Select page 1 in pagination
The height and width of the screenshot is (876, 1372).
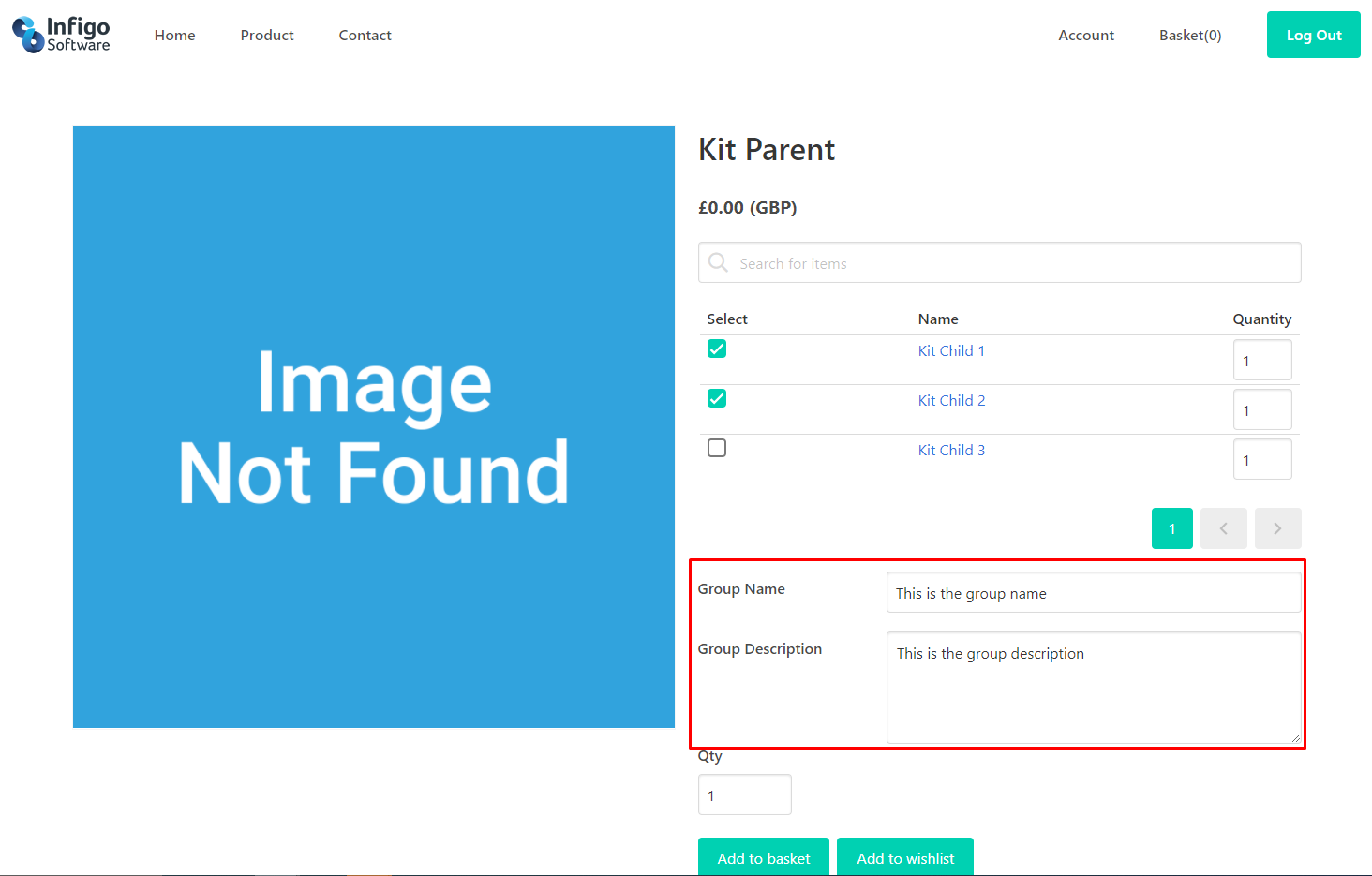tap(1172, 528)
